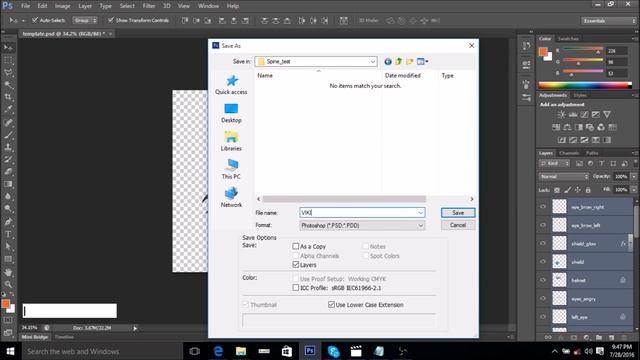Go up one folder level in Save As

[x=398, y=62]
